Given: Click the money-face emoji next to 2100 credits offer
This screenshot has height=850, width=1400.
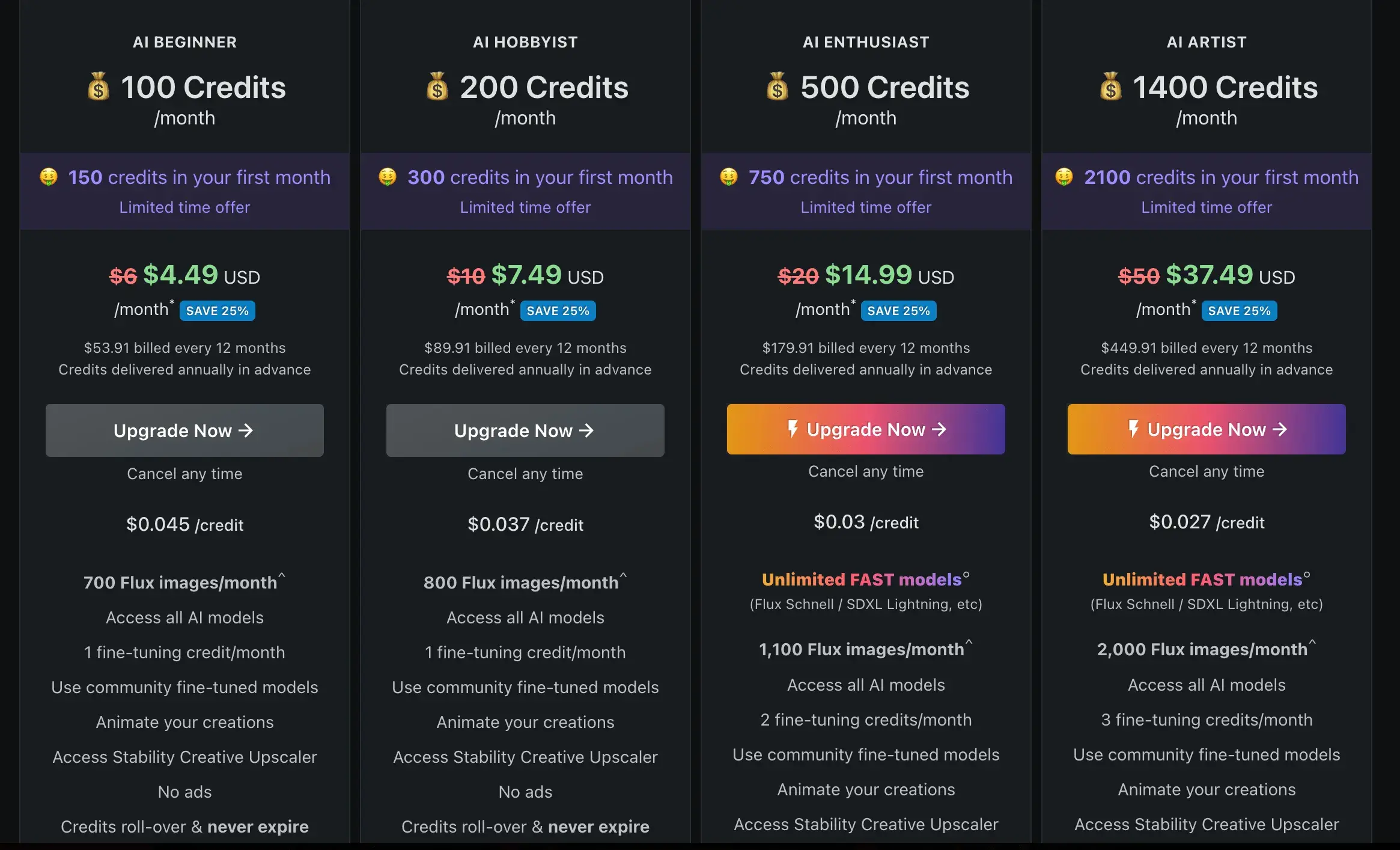Looking at the screenshot, I should [1064, 177].
